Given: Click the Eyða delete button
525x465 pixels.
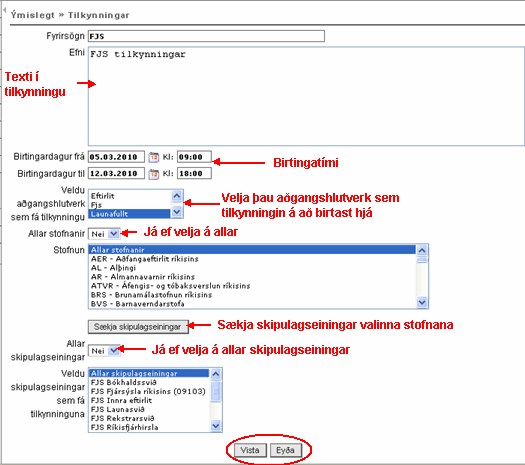Looking at the screenshot, I should 285,450.
